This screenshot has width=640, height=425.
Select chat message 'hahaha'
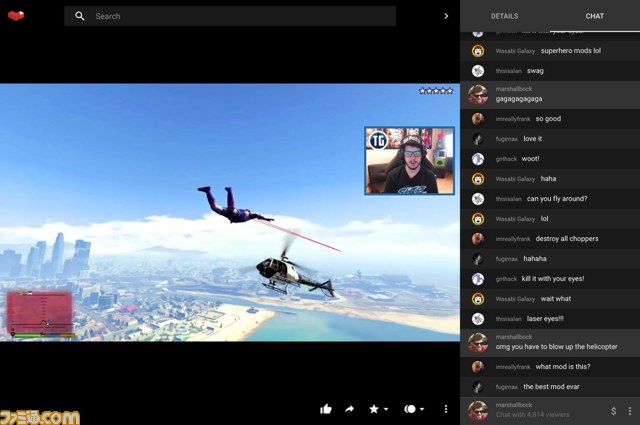pos(535,259)
